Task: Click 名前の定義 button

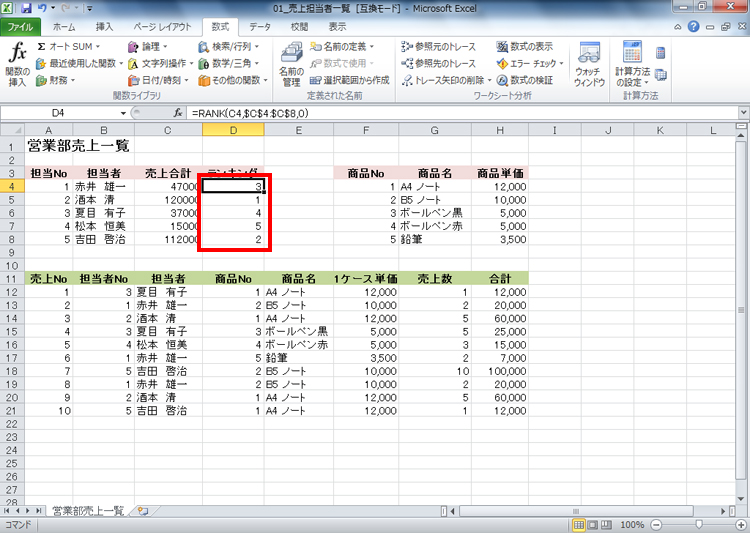Action: (342, 46)
